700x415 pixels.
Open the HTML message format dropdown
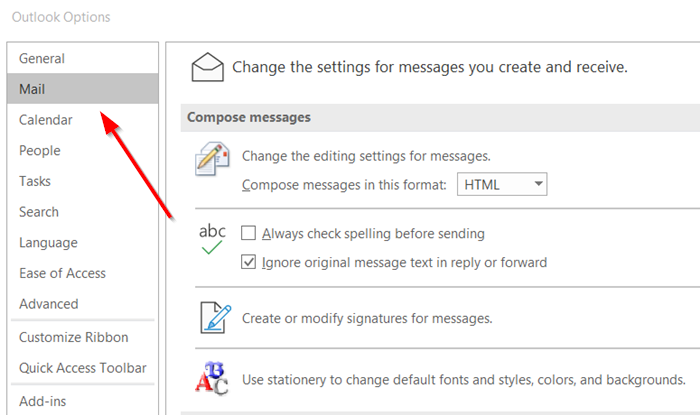[x=502, y=184]
